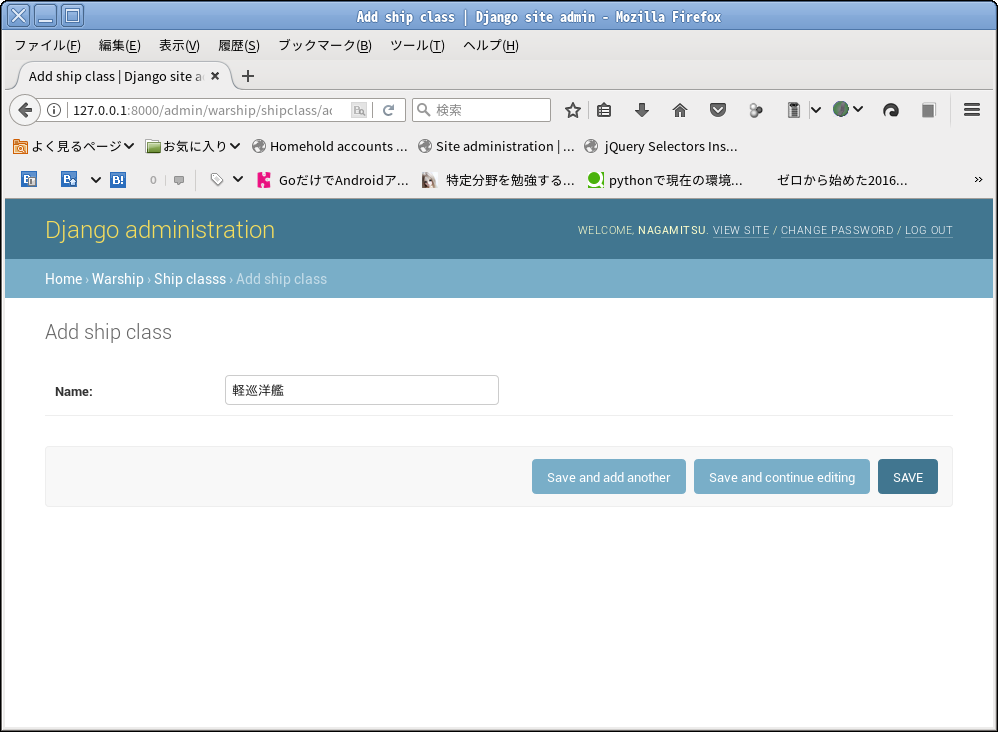998x732 pixels.
Task: Go back with the browser back arrow
Action: [25, 110]
